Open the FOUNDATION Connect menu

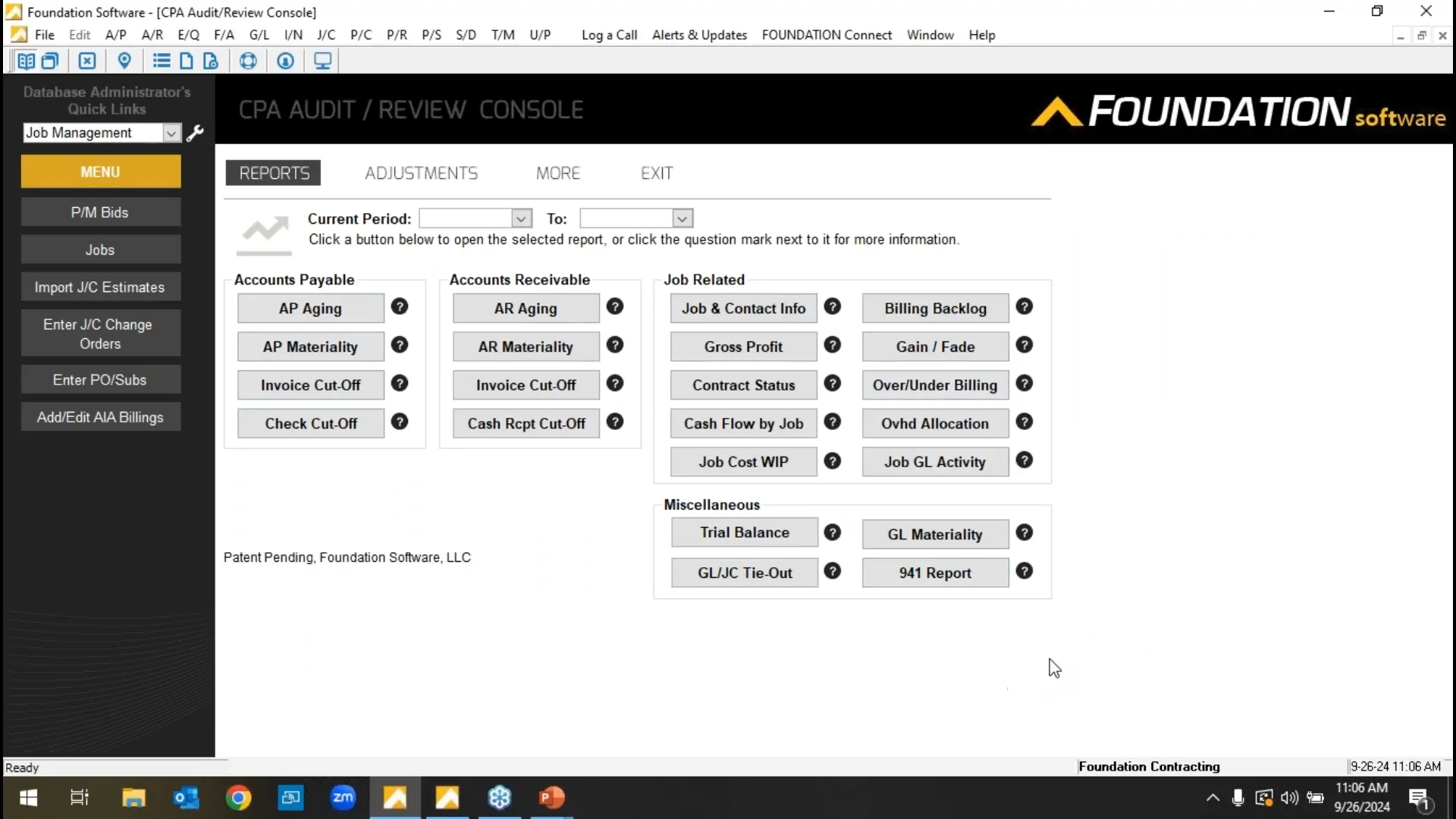tap(826, 35)
